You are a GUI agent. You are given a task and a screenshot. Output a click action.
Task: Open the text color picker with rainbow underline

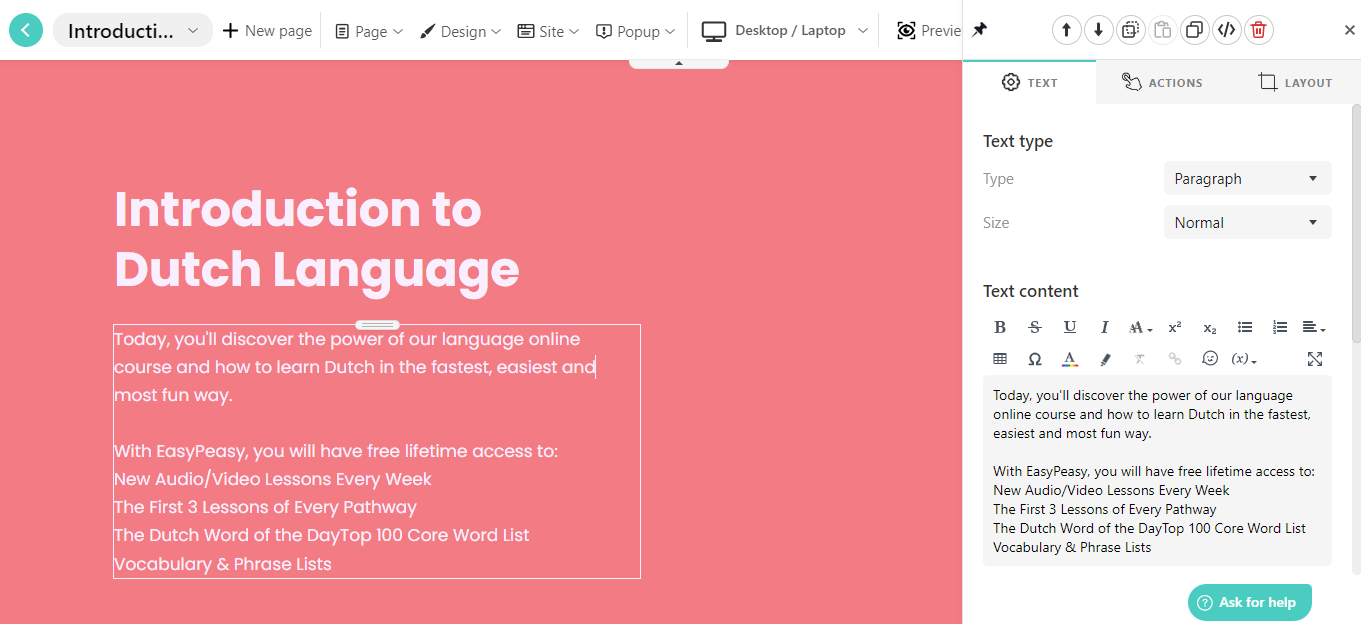click(1069, 358)
